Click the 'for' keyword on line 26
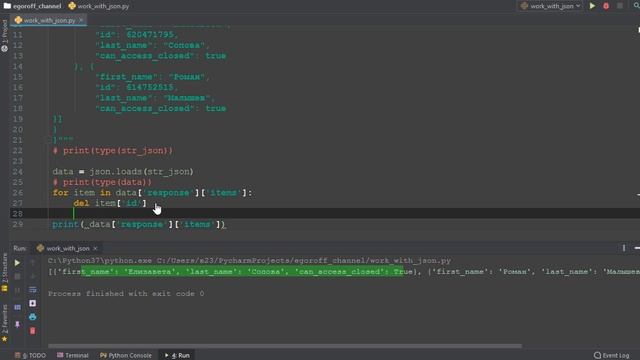Image resolution: width=640 pixels, height=360 pixels. 60,193
